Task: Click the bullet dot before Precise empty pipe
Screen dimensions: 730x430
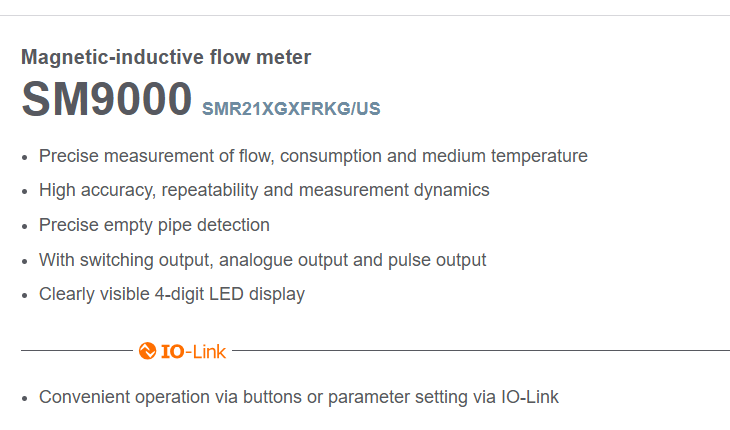Action: tap(25, 227)
